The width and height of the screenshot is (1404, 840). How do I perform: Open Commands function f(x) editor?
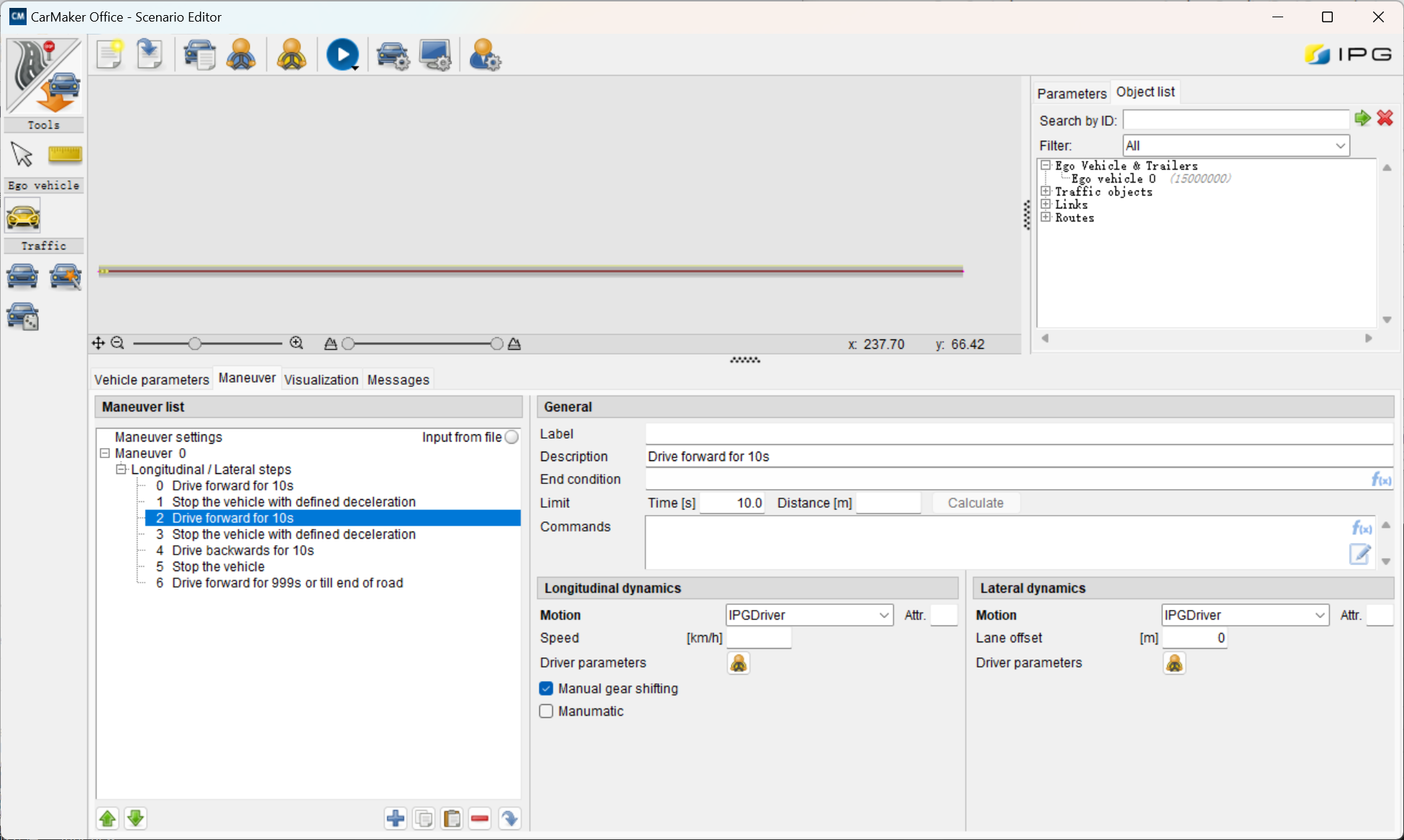pyautogui.click(x=1362, y=529)
